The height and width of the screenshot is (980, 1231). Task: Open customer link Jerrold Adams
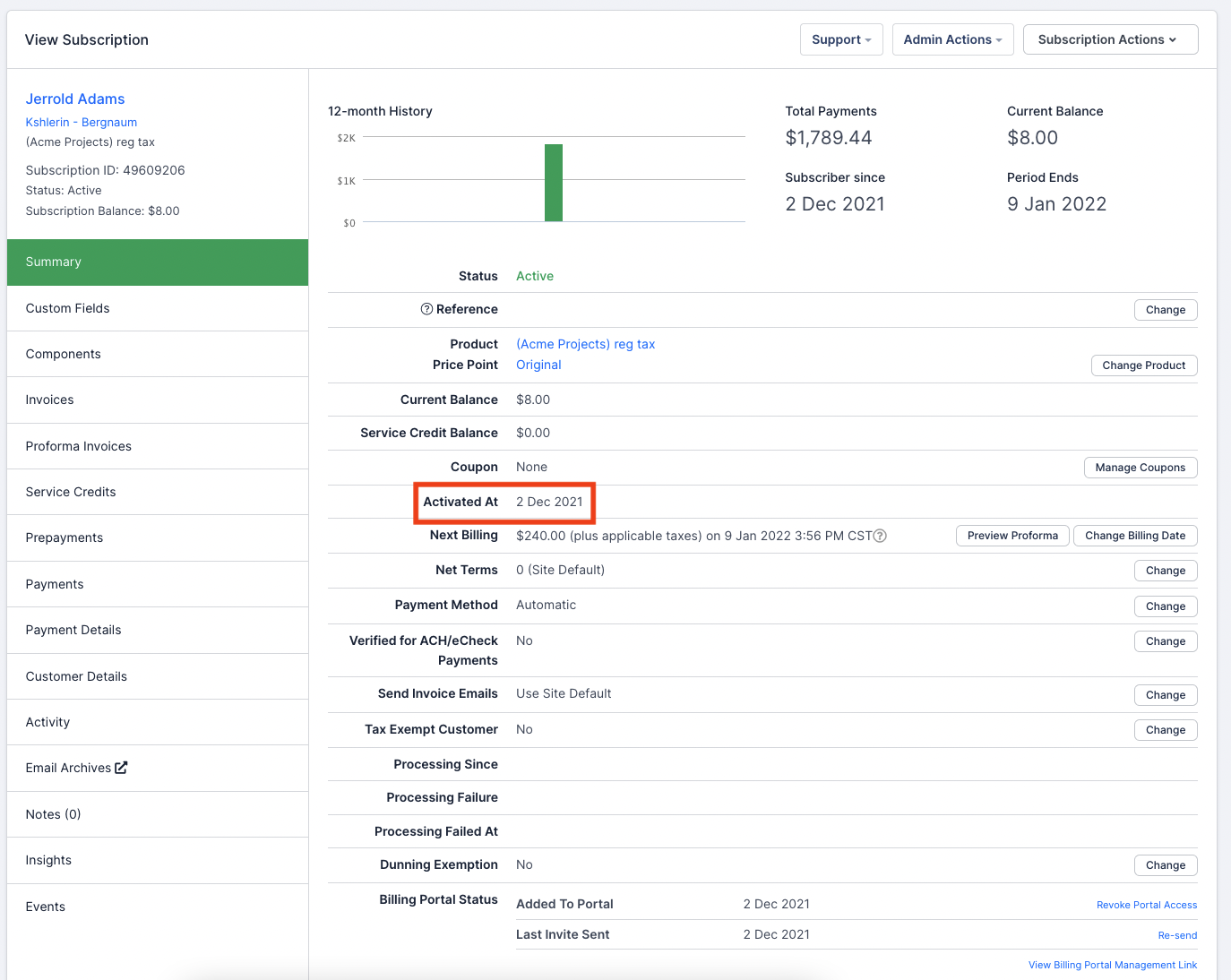[x=75, y=99]
